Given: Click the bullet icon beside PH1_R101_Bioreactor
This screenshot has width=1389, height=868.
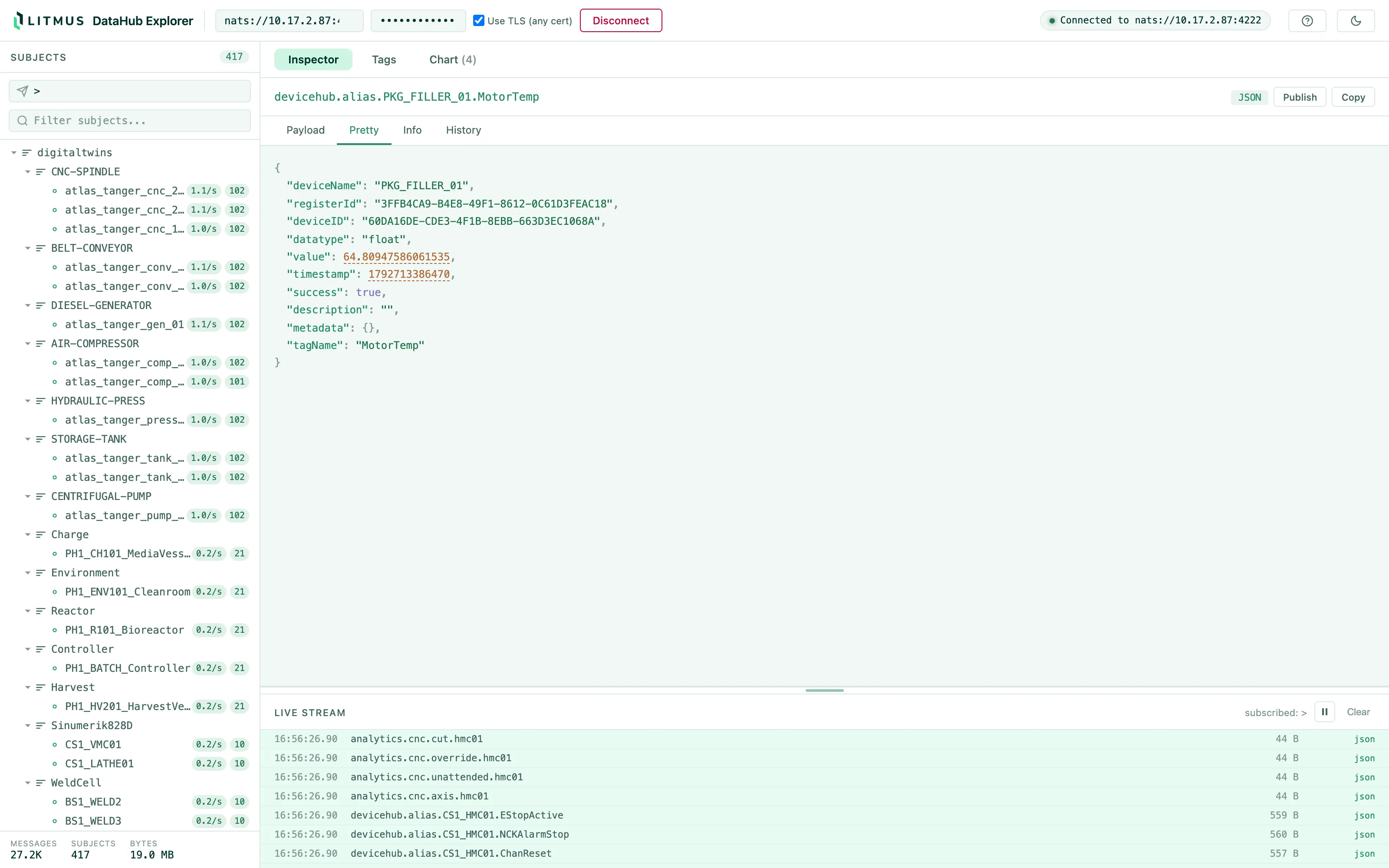Looking at the screenshot, I should click(x=55, y=630).
